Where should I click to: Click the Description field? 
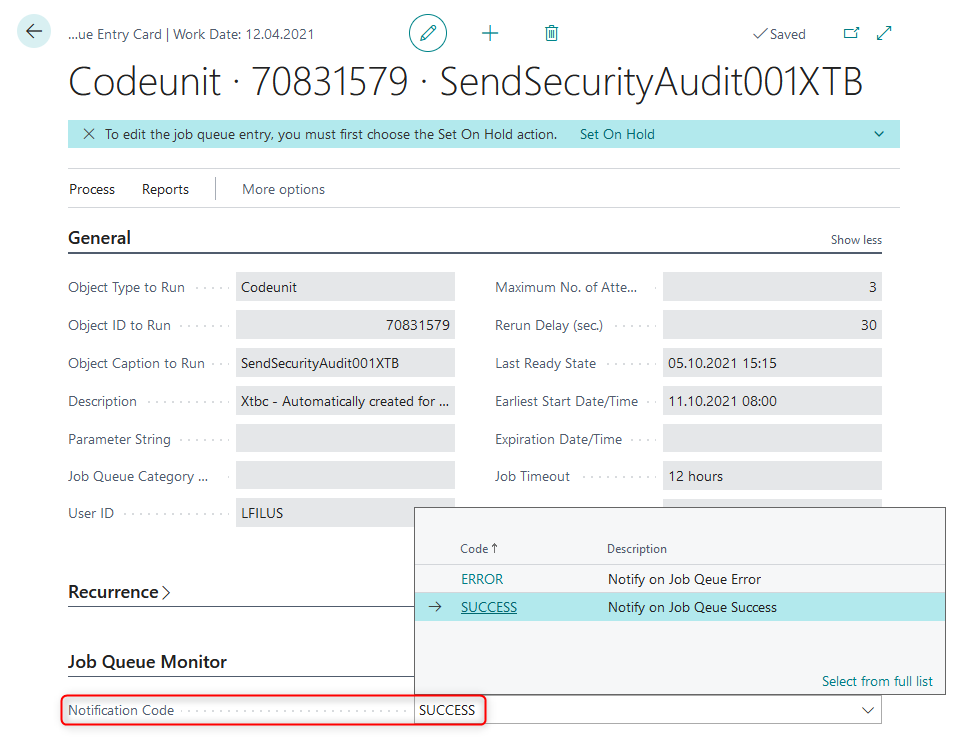(x=345, y=401)
